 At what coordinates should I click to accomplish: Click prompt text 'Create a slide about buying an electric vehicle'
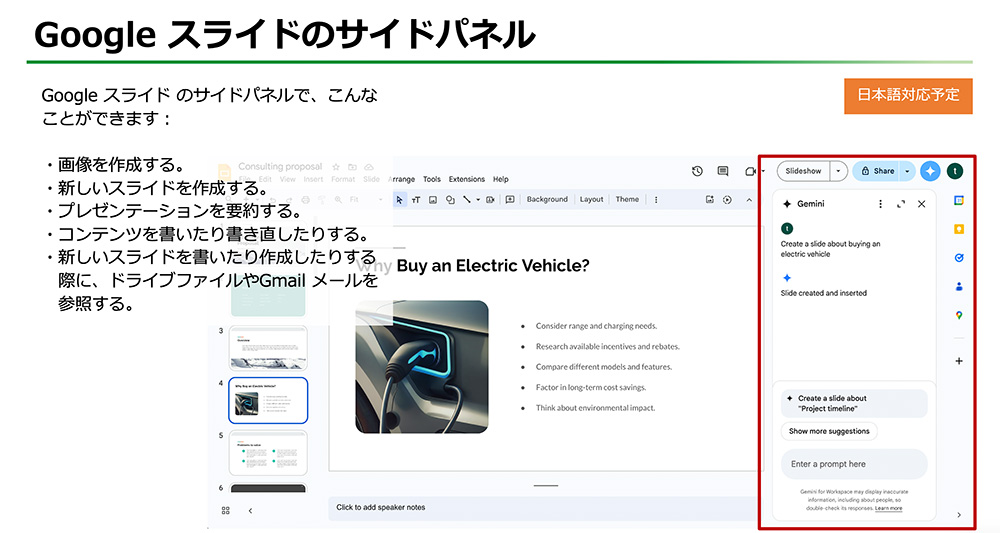830,249
